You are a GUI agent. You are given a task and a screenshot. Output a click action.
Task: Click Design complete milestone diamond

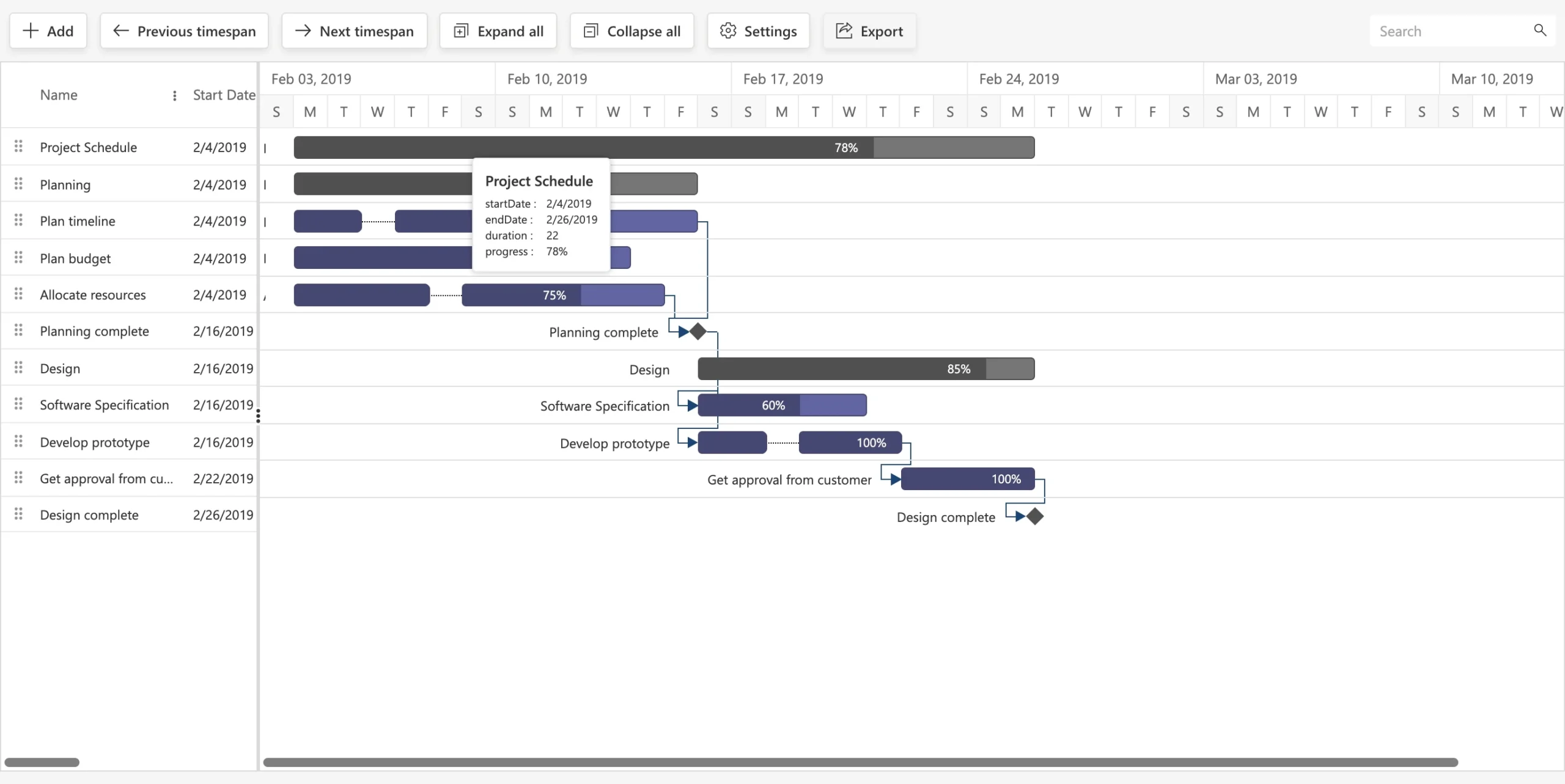pos(1034,516)
